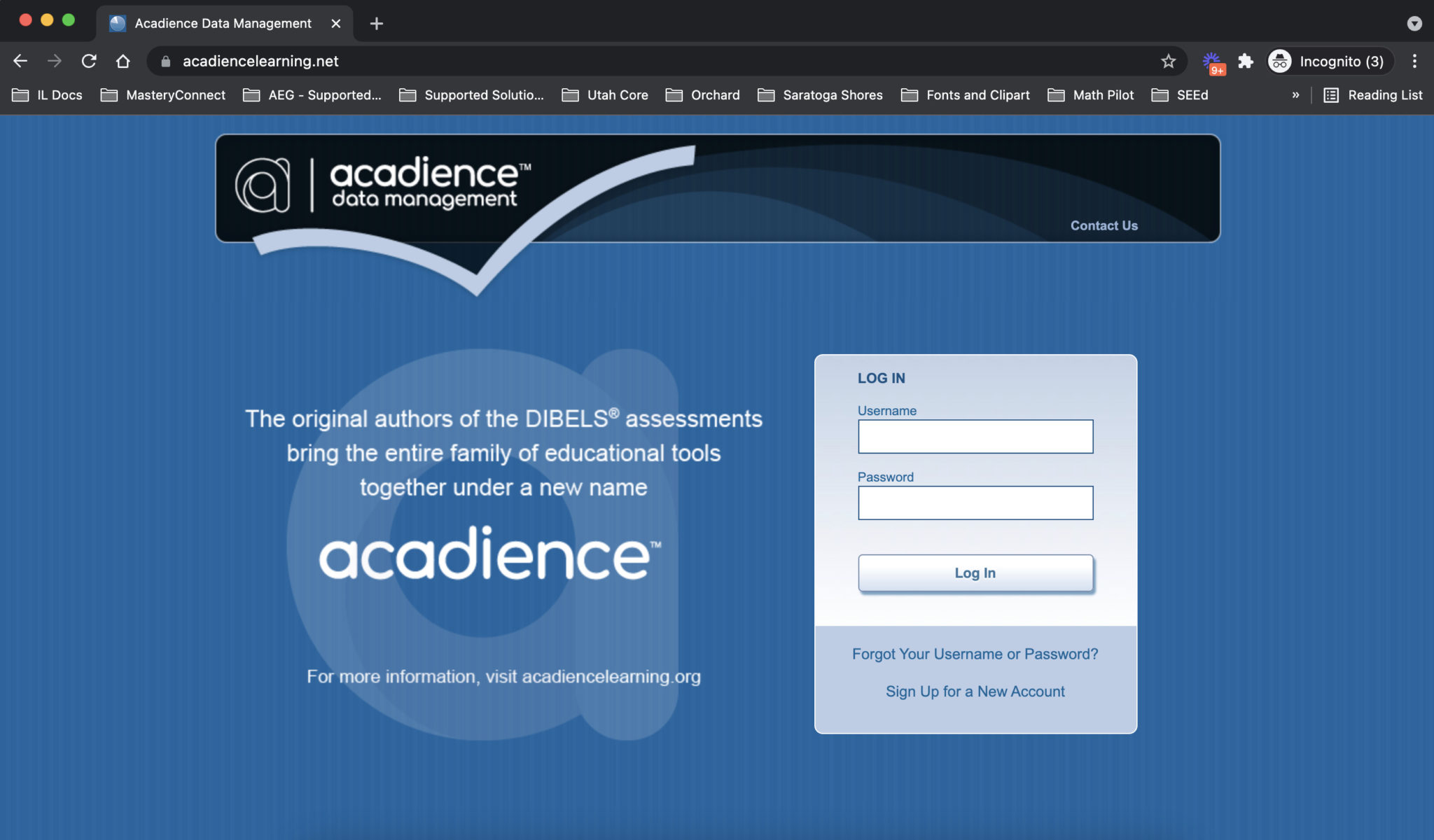Open the Extensions puzzle piece menu
This screenshot has width=1434, height=840.
[x=1245, y=61]
